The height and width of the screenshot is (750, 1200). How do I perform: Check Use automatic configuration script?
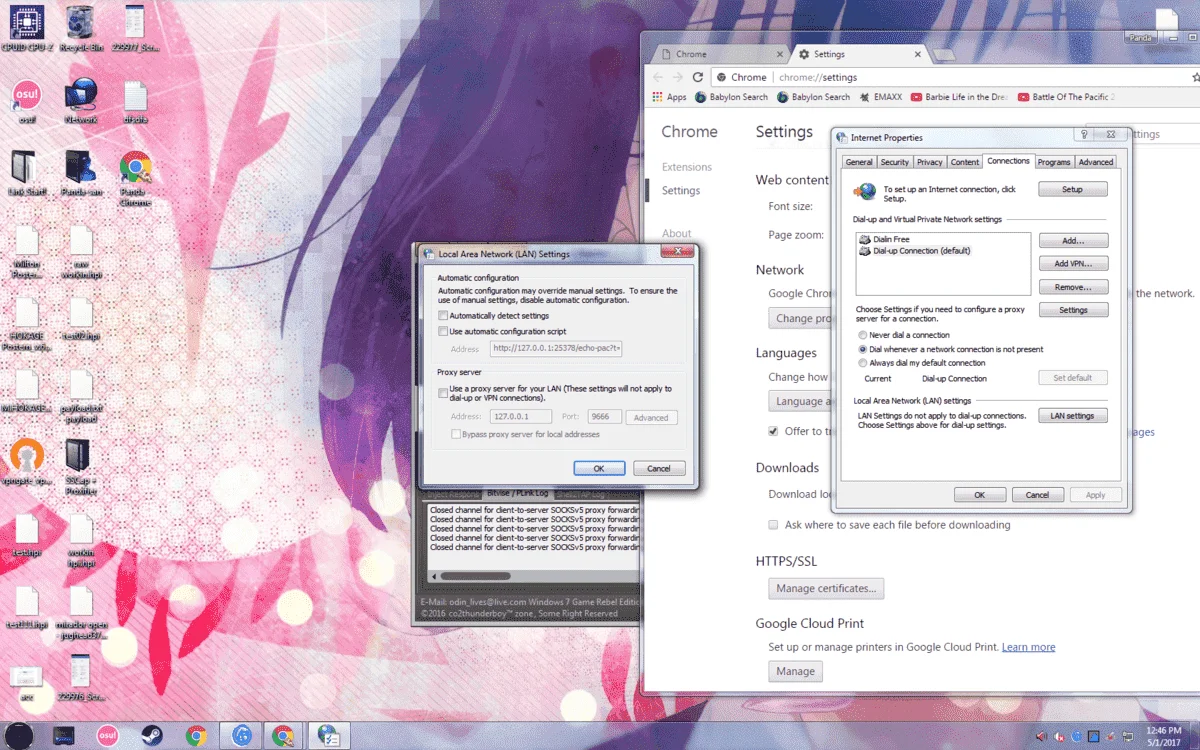[443, 331]
